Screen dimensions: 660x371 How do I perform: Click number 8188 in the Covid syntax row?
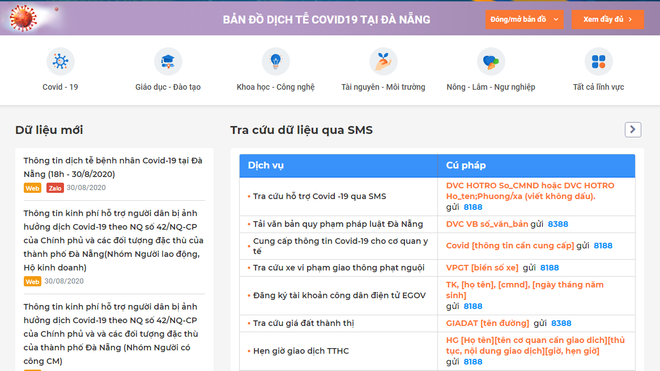click(x=603, y=246)
